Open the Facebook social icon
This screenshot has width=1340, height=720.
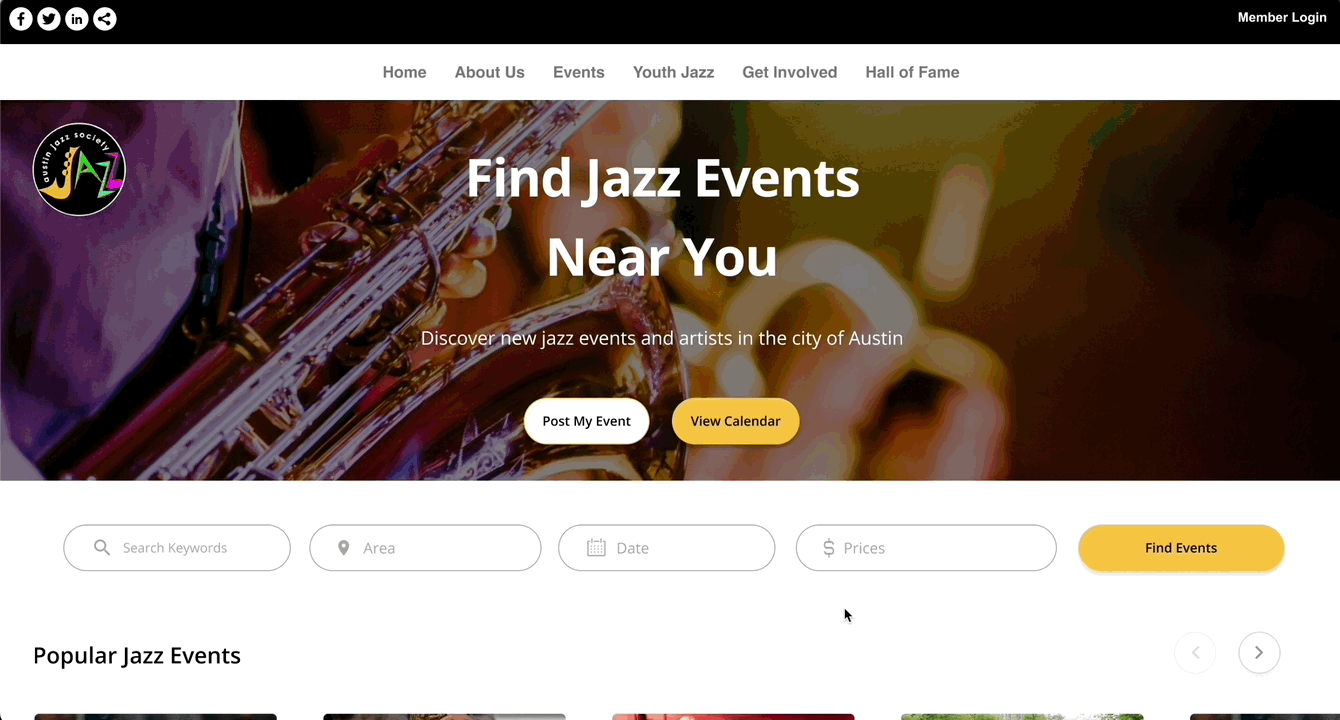pyautogui.click(x=21, y=19)
